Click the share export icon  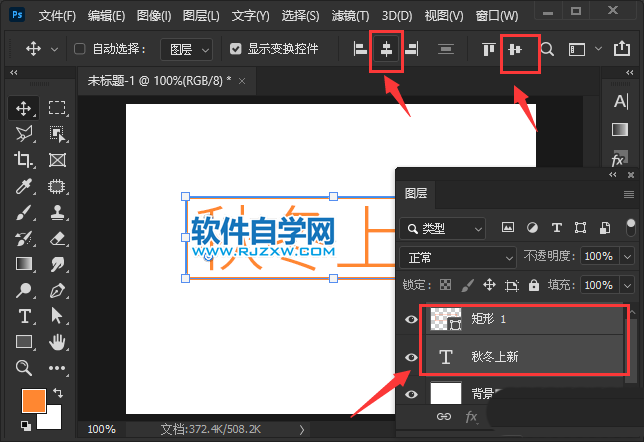point(622,48)
